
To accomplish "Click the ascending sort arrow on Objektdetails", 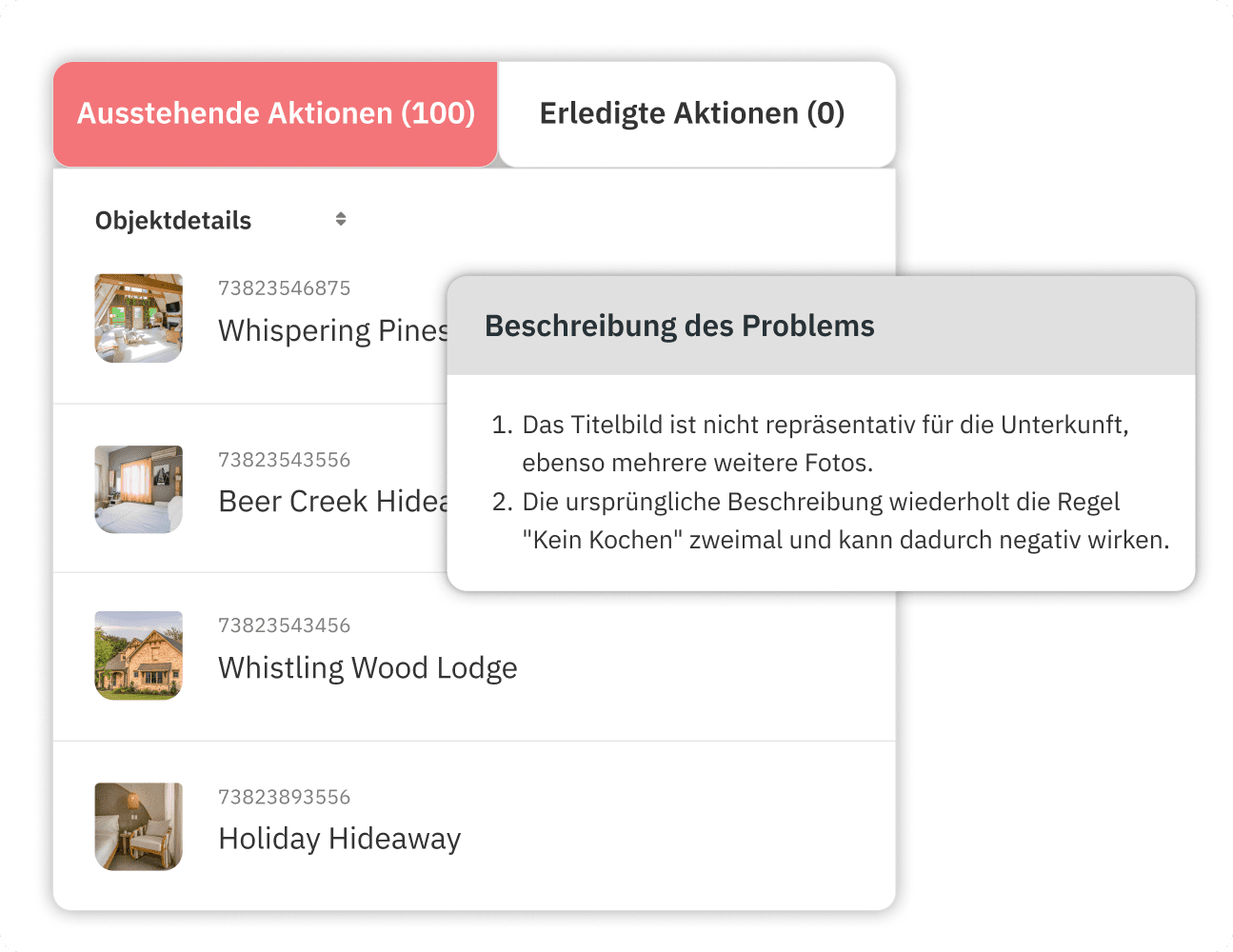I will point(341,214).
